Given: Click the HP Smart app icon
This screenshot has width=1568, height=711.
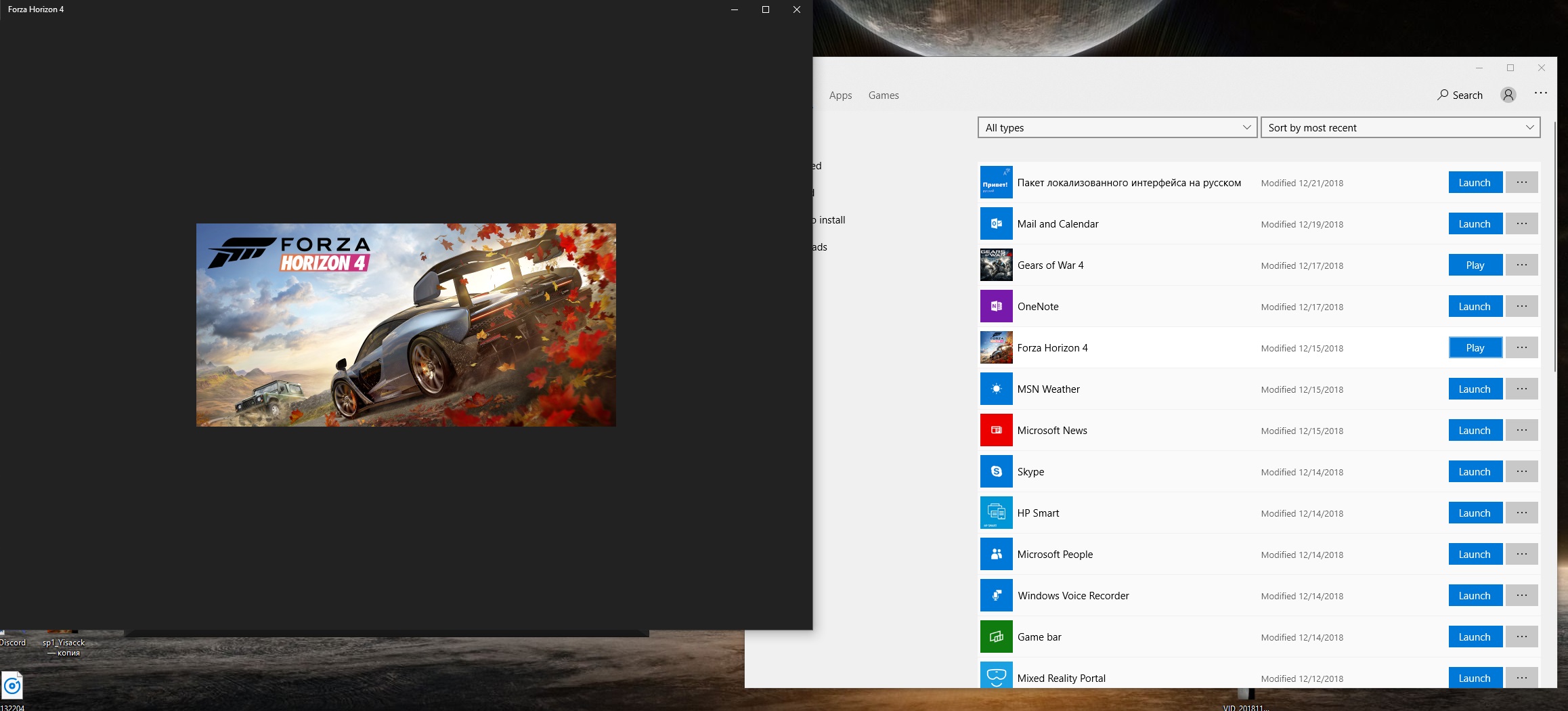Looking at the screenshot, I should pos(996,513).
